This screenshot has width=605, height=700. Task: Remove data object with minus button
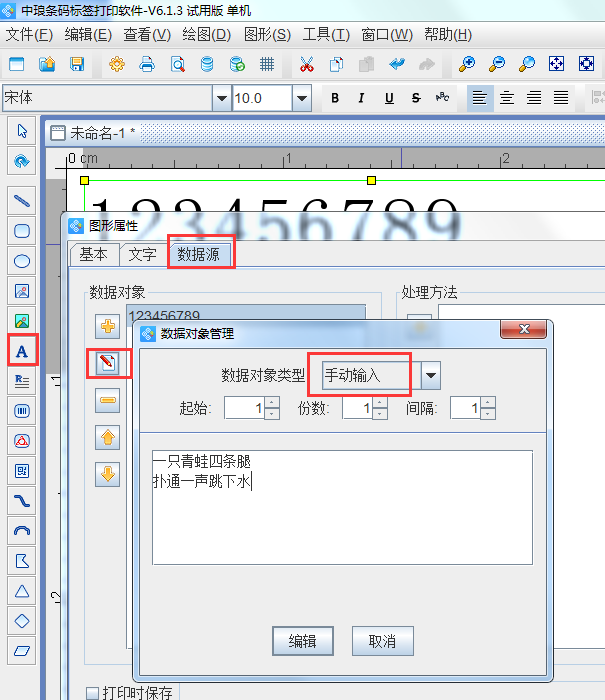(x=108, y=400)
